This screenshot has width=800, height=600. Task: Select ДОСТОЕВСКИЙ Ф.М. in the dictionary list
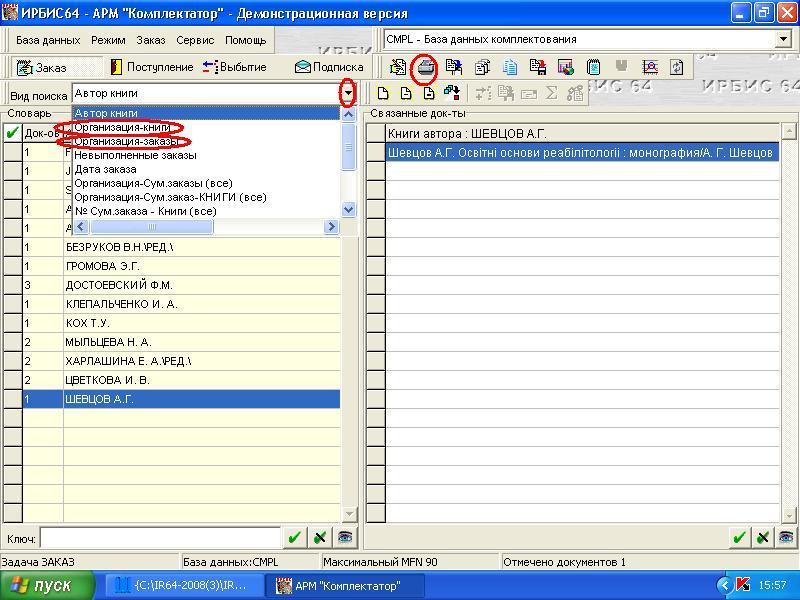pos(118,285)
